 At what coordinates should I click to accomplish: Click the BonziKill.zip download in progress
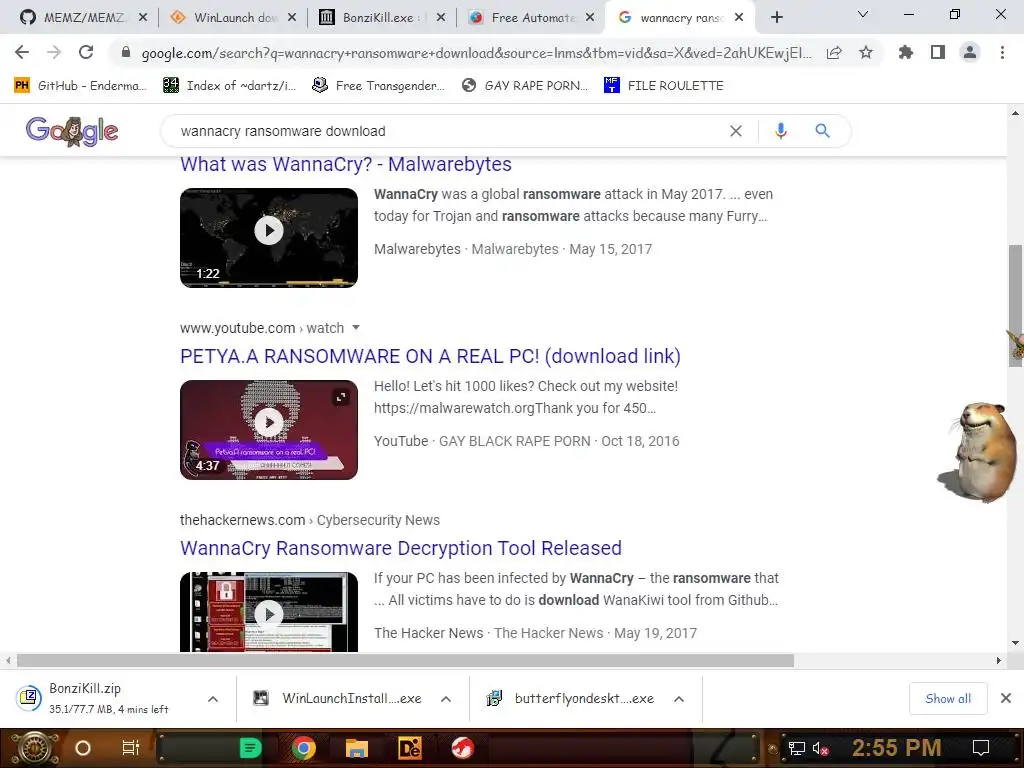pyautogui.click(x=95, y=698)
